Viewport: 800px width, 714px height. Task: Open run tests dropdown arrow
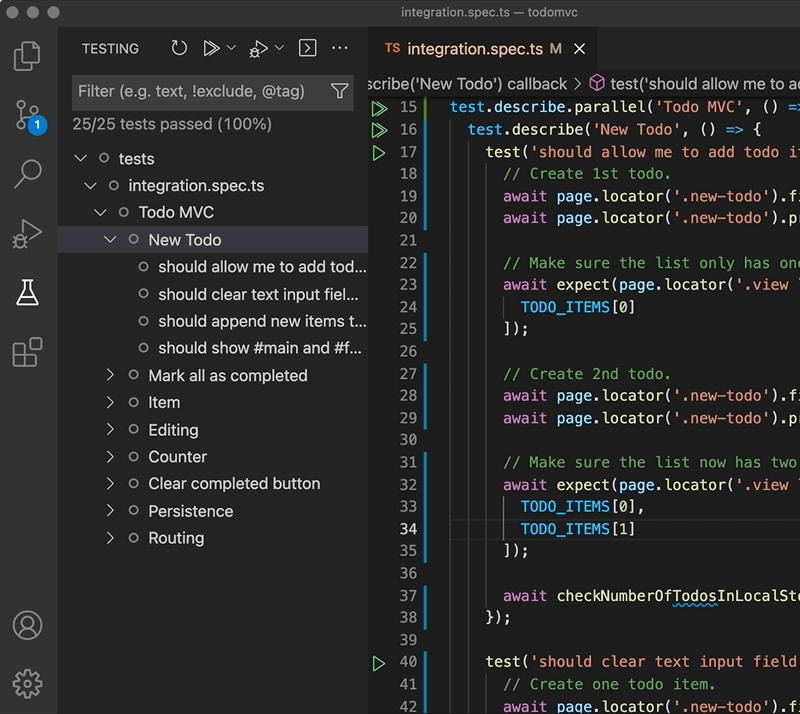(x=231, y=48)
